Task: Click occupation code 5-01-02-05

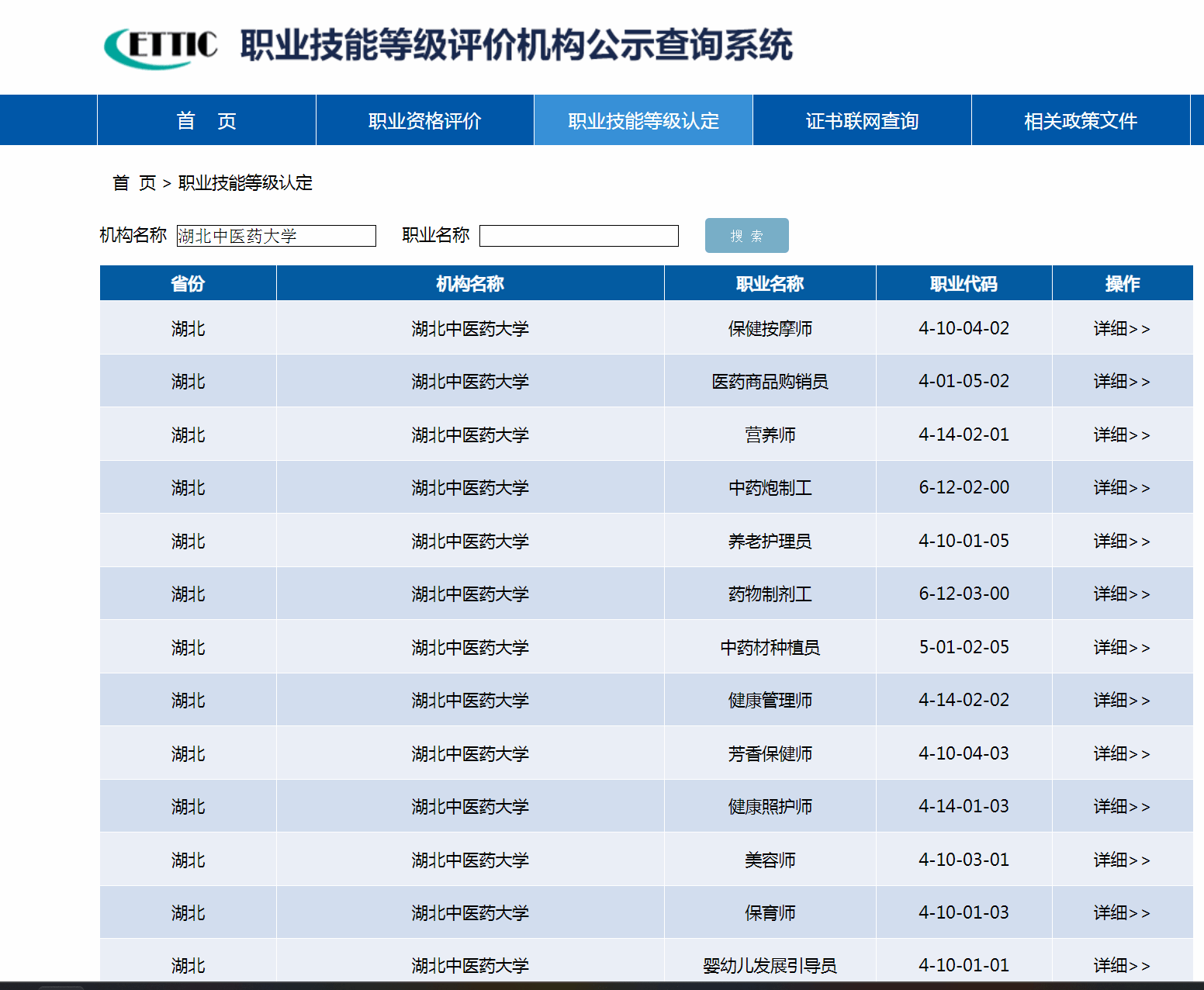Action: point(964,647)
